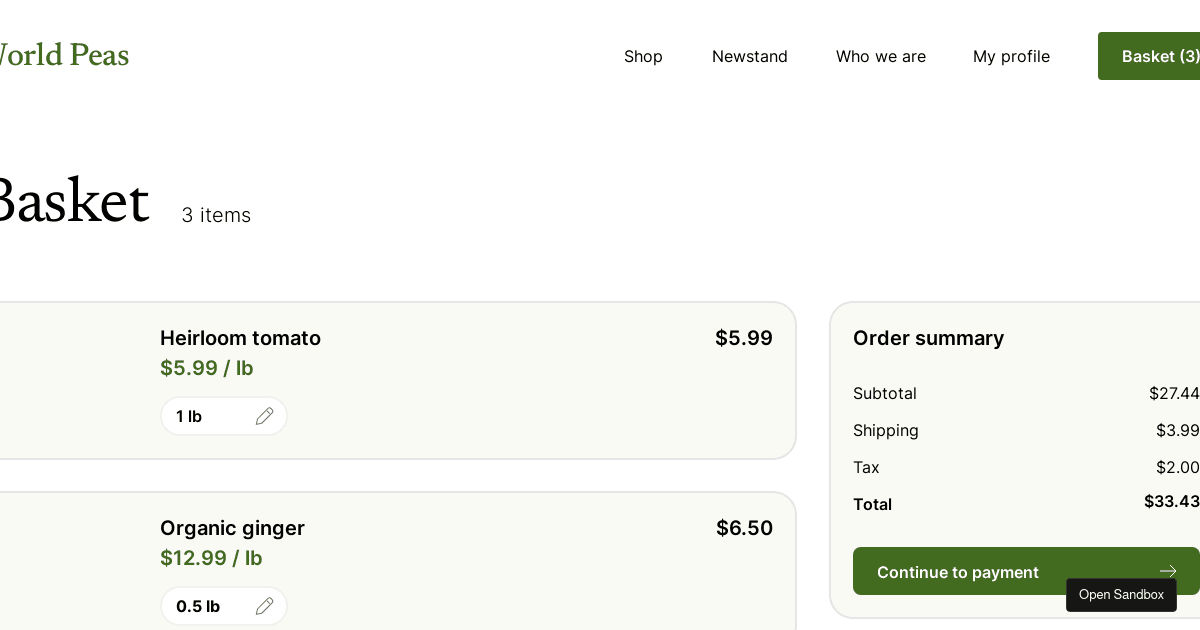Viewport: 1200px width, 630px height.
Task: Open the Shop menu item
Action: (643, 56)
